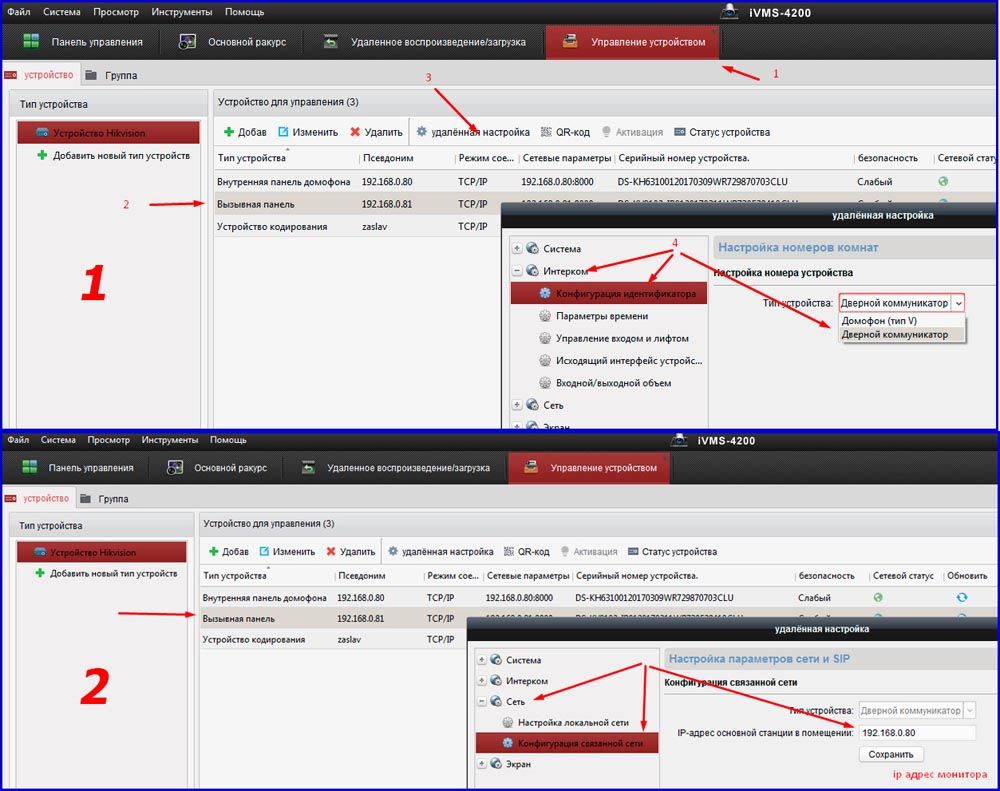Click the IP-адрес основной станции input field

[x=916, y=733]
